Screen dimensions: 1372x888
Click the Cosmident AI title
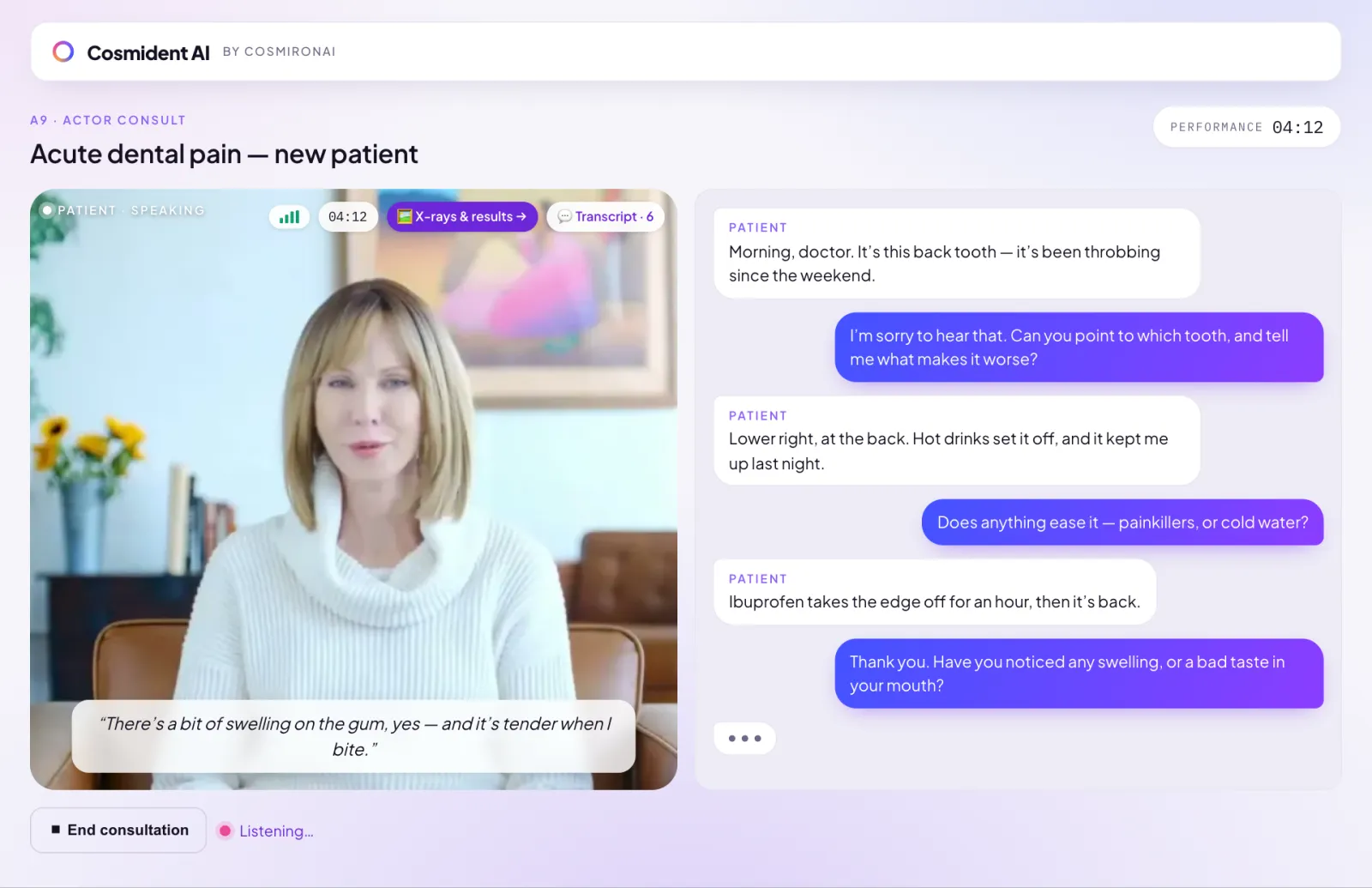pyautogui.click(x=148, y=52)
